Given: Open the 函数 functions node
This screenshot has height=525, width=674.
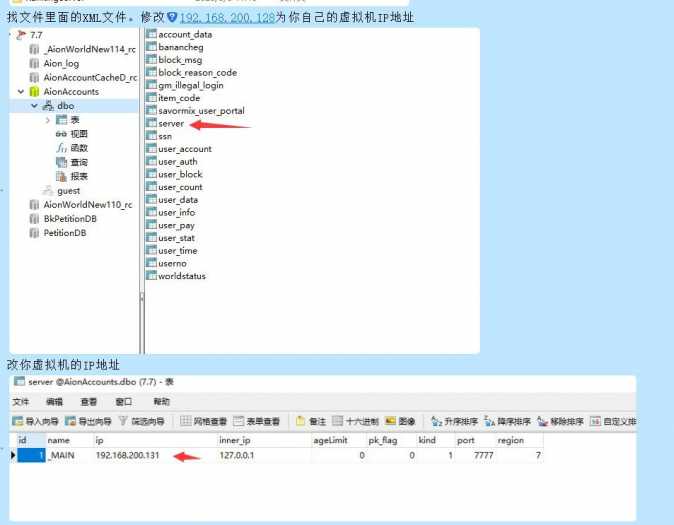Looking at the screenshot, I should (72, 148).
